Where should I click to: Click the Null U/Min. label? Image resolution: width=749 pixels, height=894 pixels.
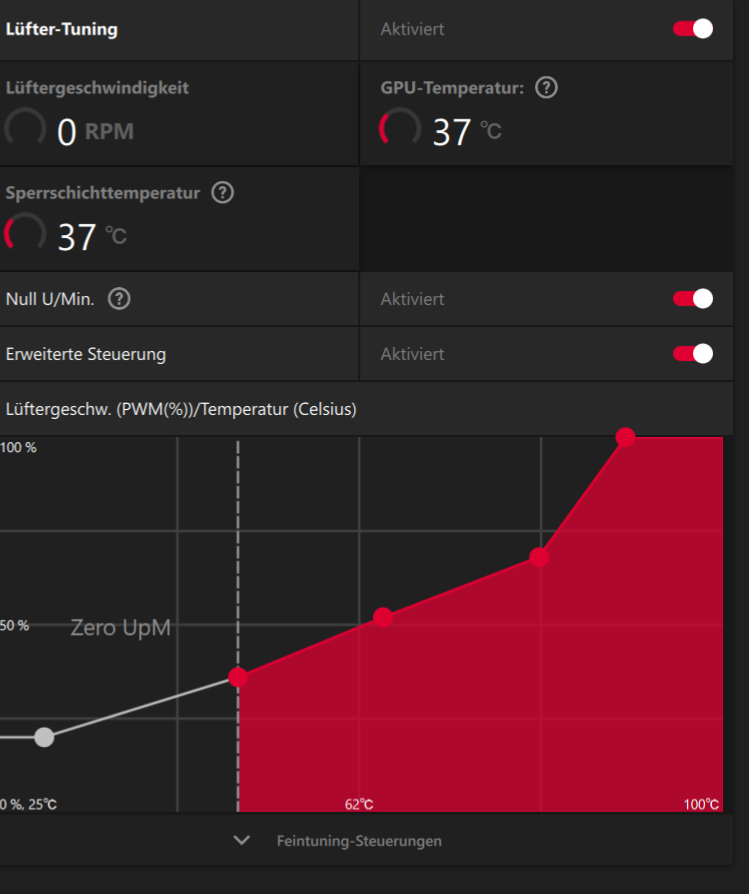[50, 299]
